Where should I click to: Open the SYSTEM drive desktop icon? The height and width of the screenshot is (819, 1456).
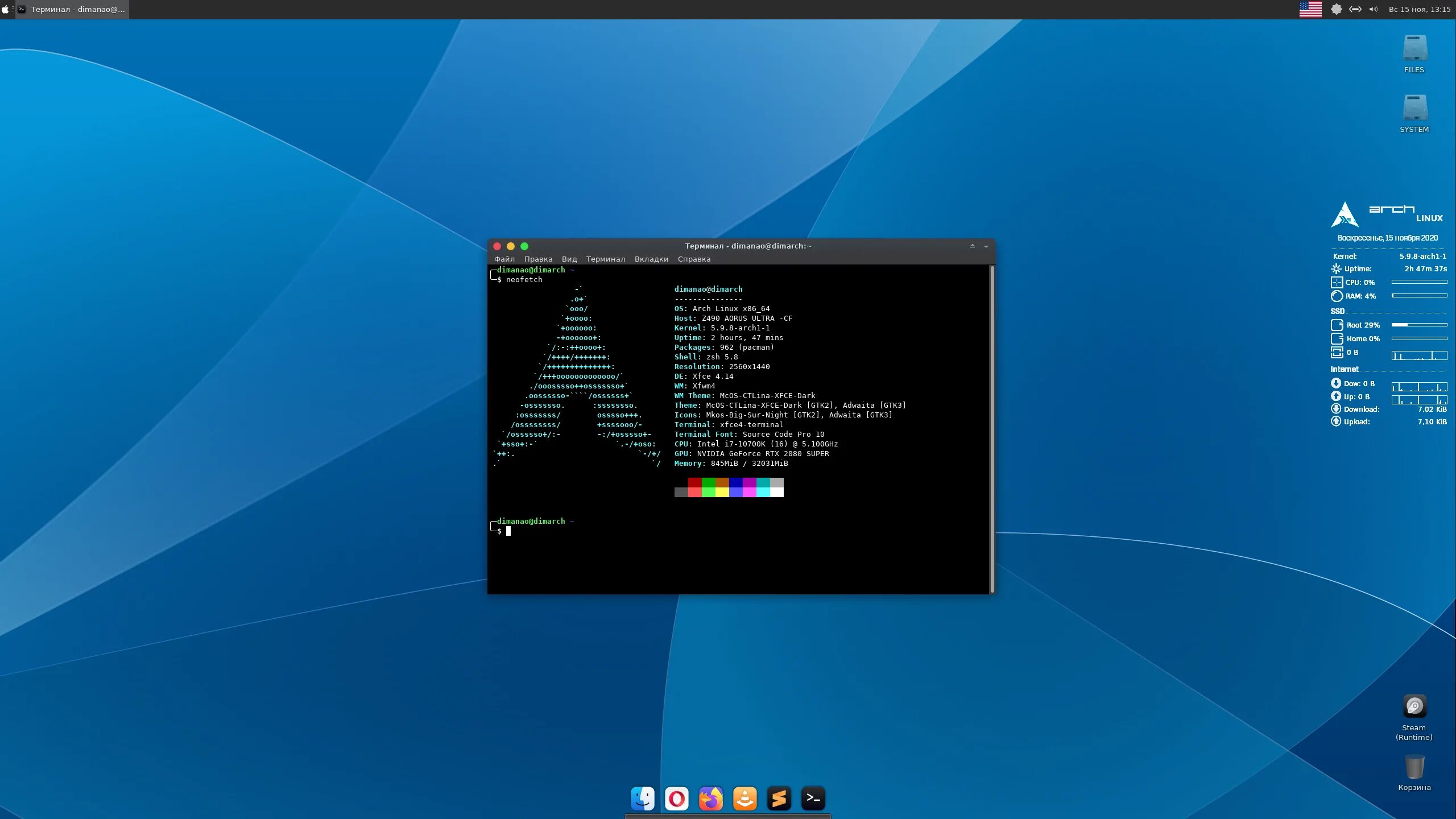click(1414, 114)
